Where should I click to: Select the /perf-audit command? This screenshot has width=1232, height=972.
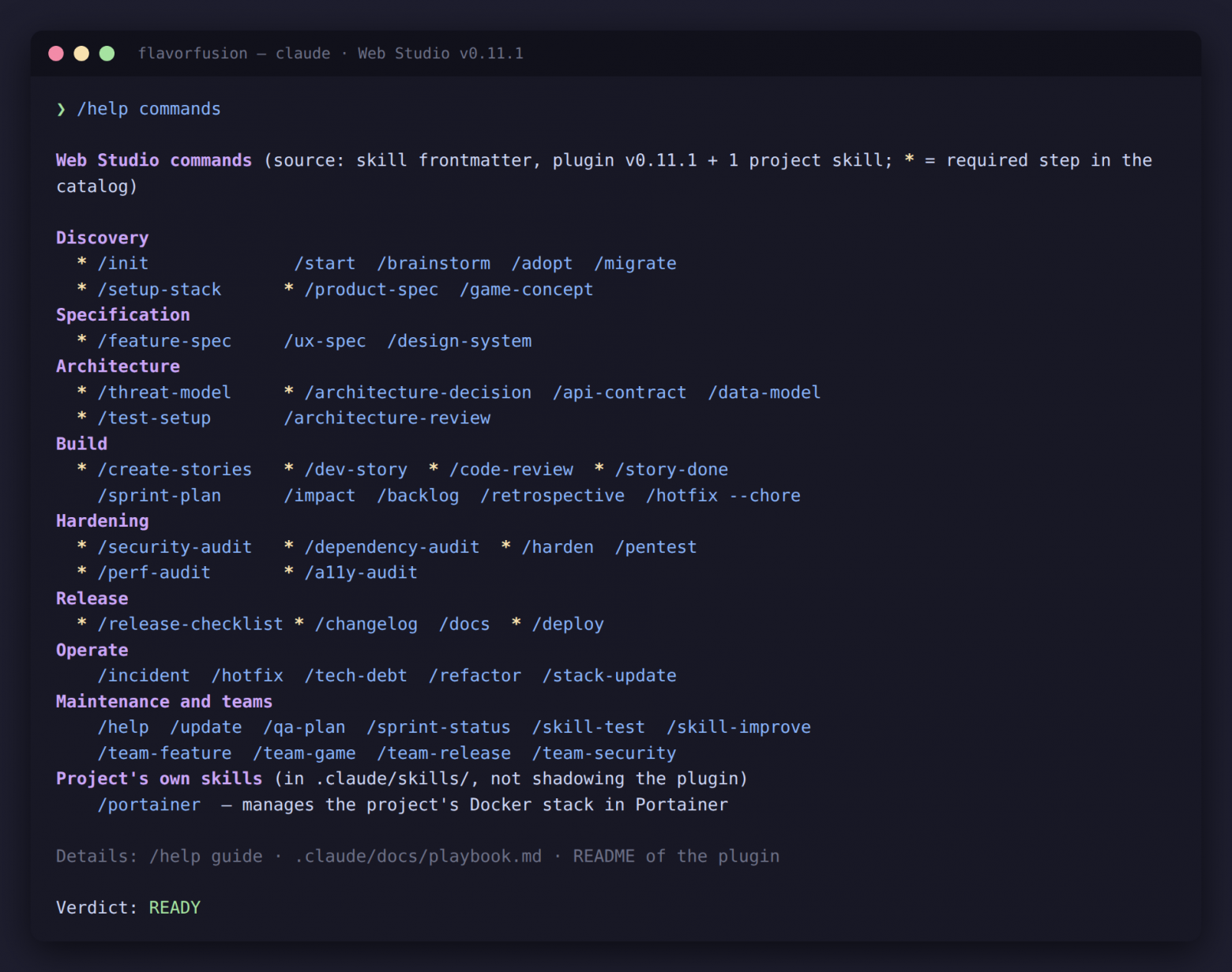click(154, 572)
